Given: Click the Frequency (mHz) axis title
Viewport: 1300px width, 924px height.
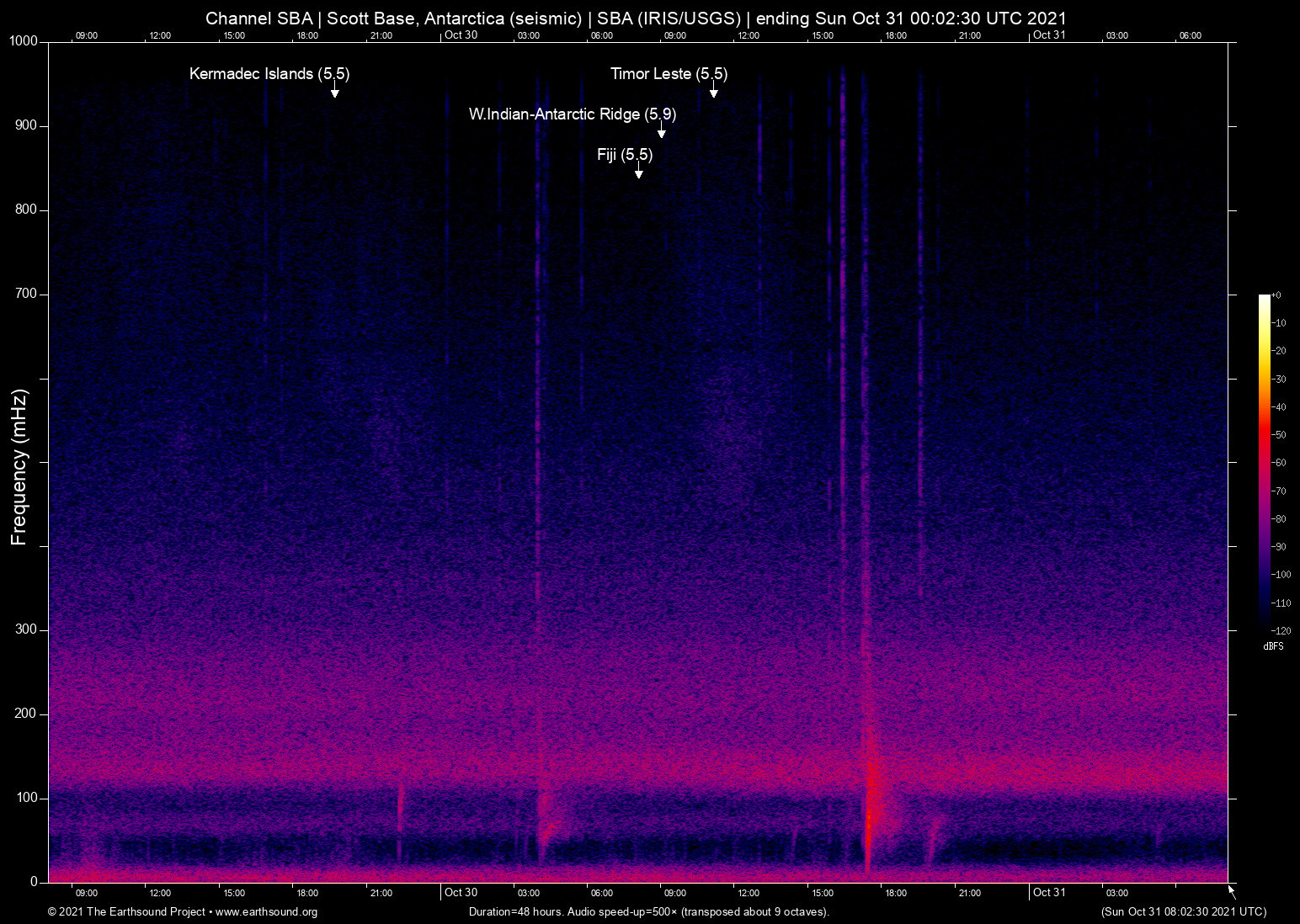Looking at the screenshot, I should (x=19, y=467).
